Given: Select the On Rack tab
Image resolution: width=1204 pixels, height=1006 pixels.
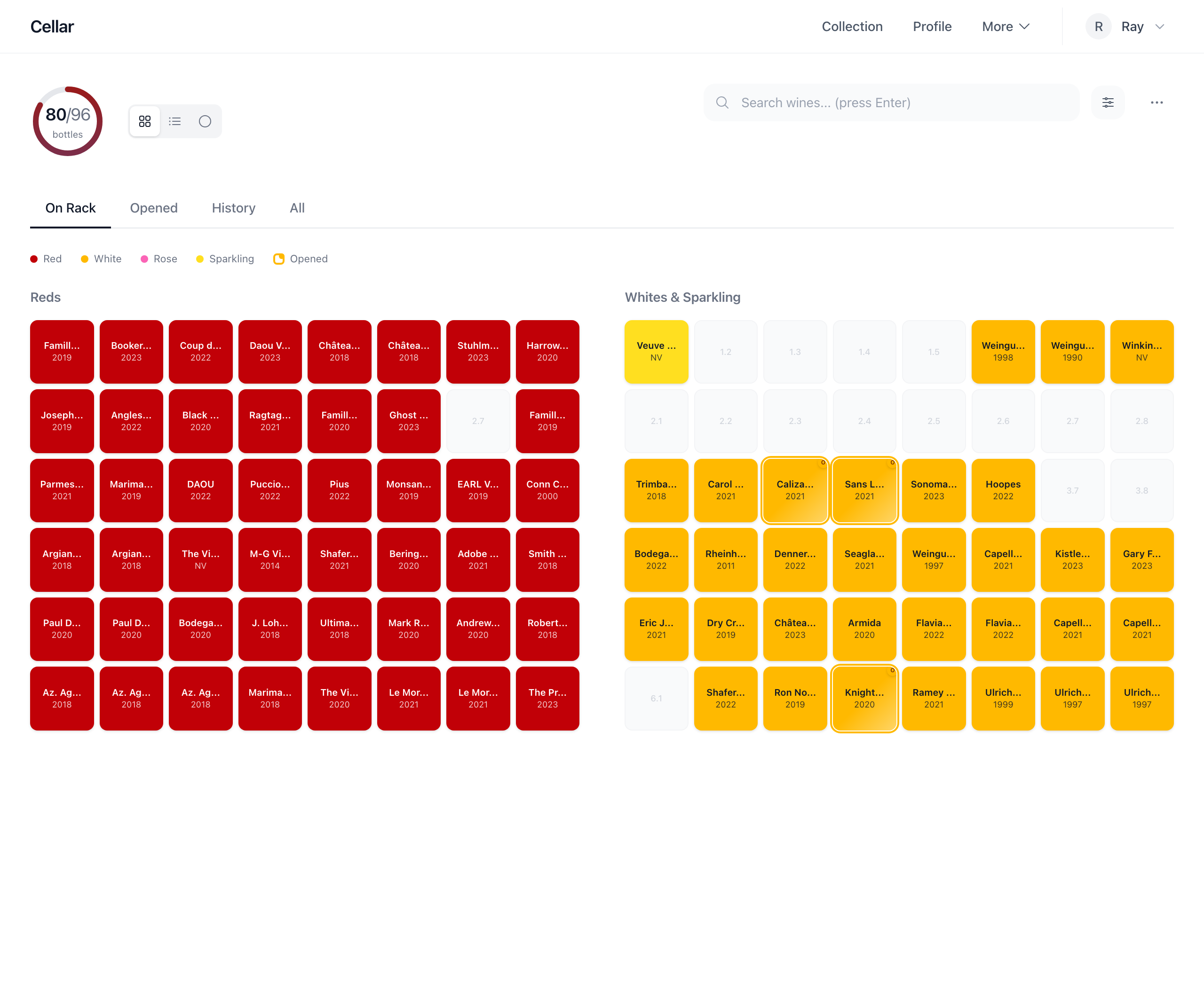Looking at the screenshot, I should tap(71, 208).
